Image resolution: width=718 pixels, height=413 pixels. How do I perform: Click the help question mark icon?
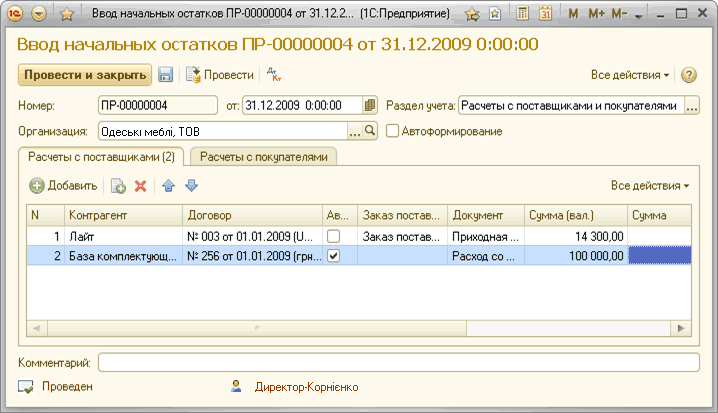(x=689, y=75)
